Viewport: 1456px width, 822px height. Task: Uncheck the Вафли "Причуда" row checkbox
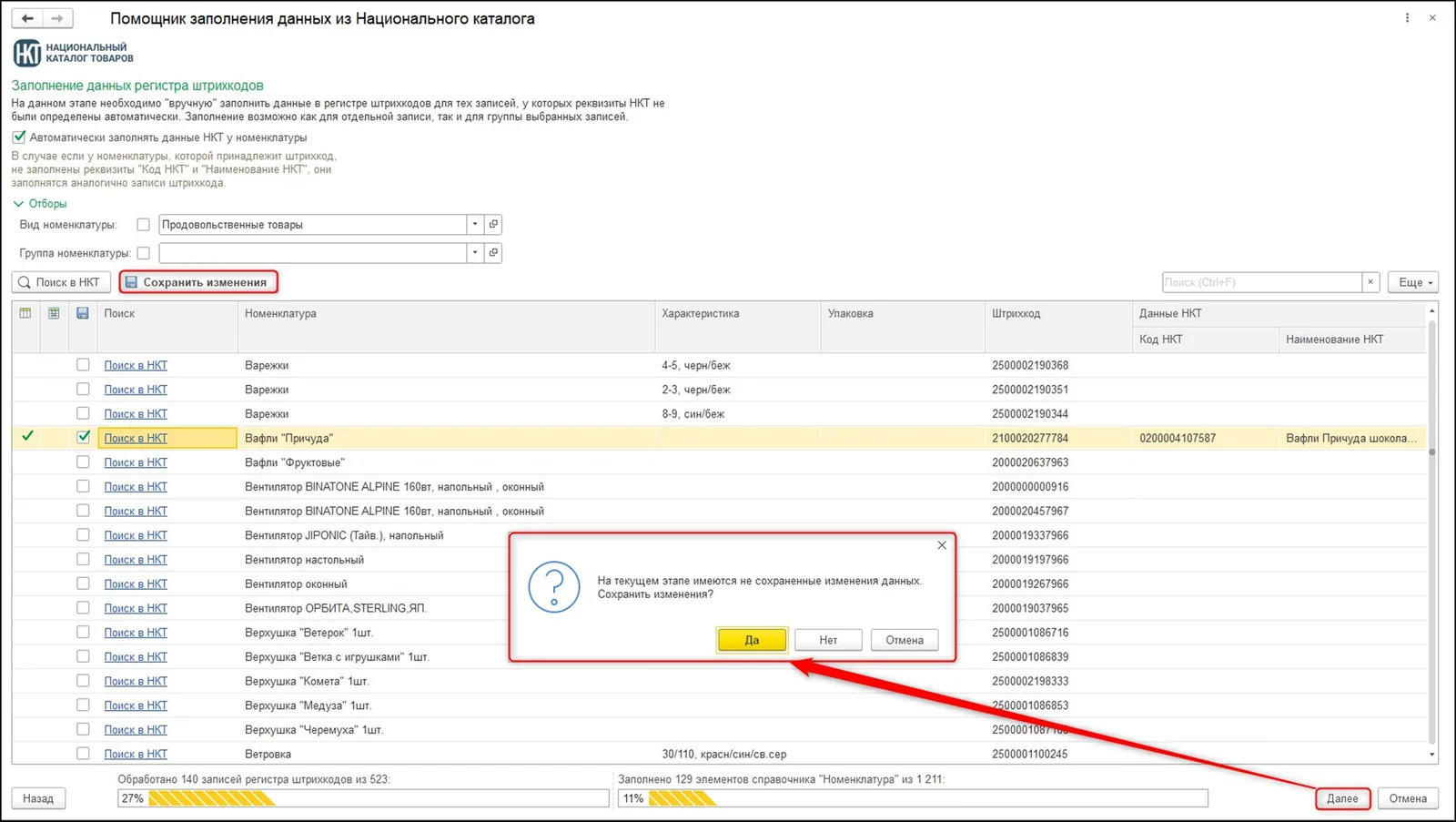83,437
